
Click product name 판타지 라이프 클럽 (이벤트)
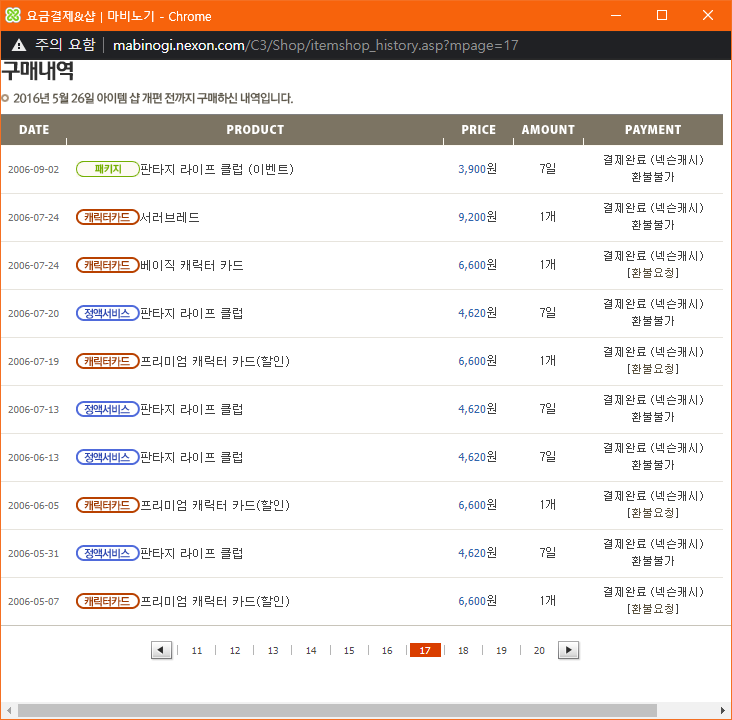(217, 169)
